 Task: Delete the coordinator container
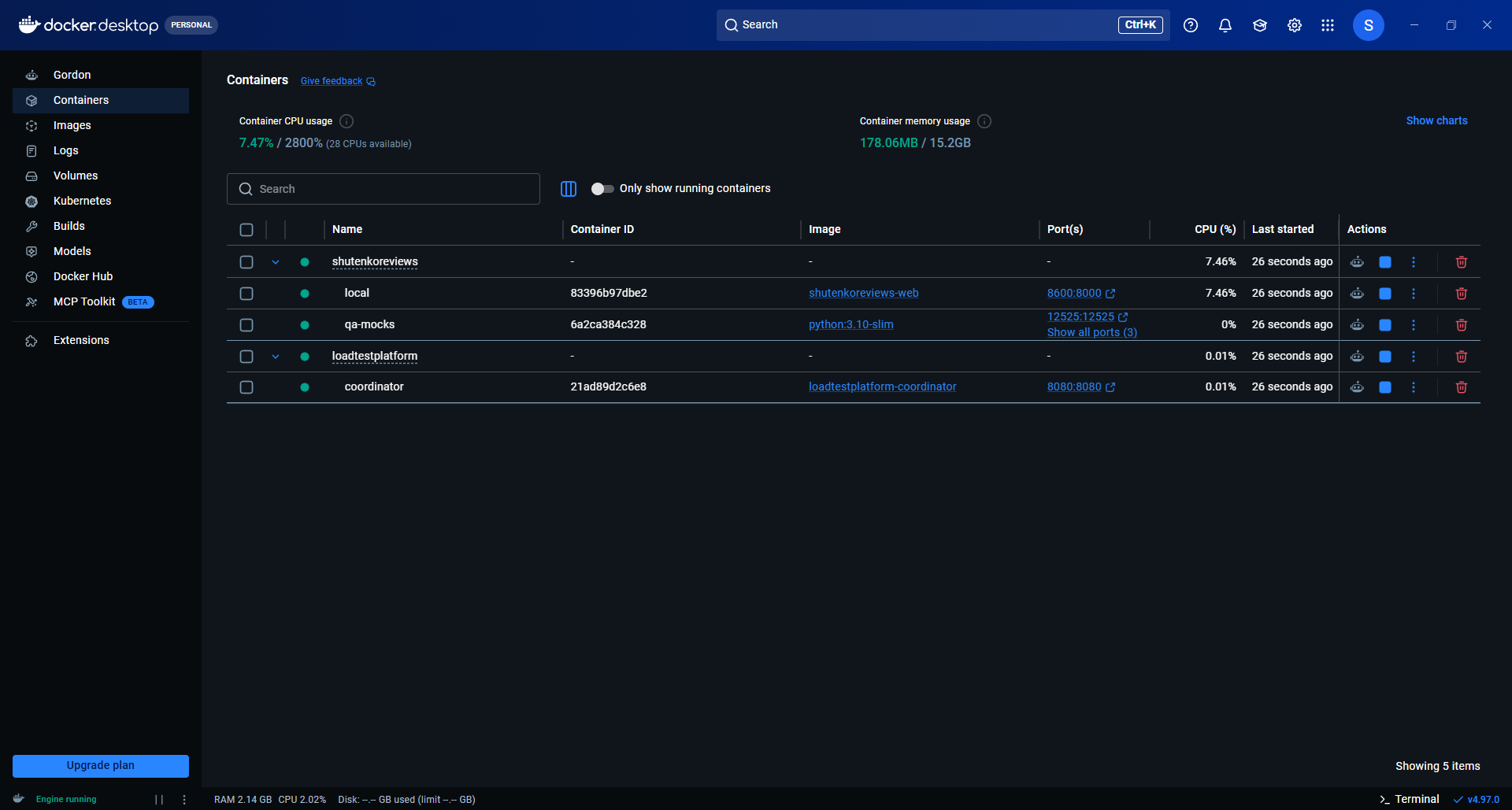pyautogui.click(x=1462, y=387)
